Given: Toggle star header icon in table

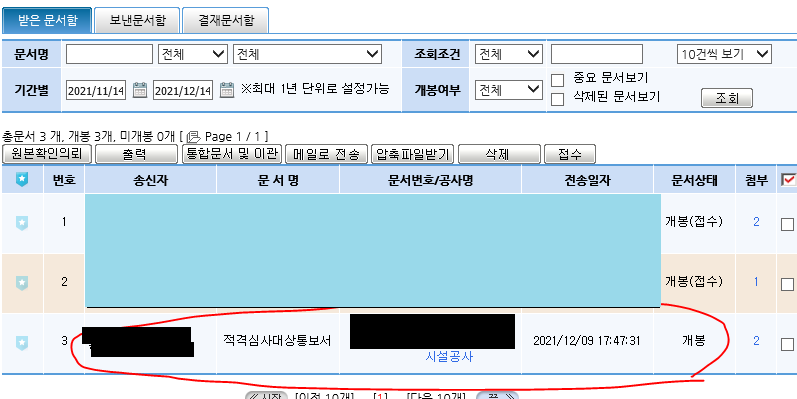Looking at the screenshot, I should 22,179.
